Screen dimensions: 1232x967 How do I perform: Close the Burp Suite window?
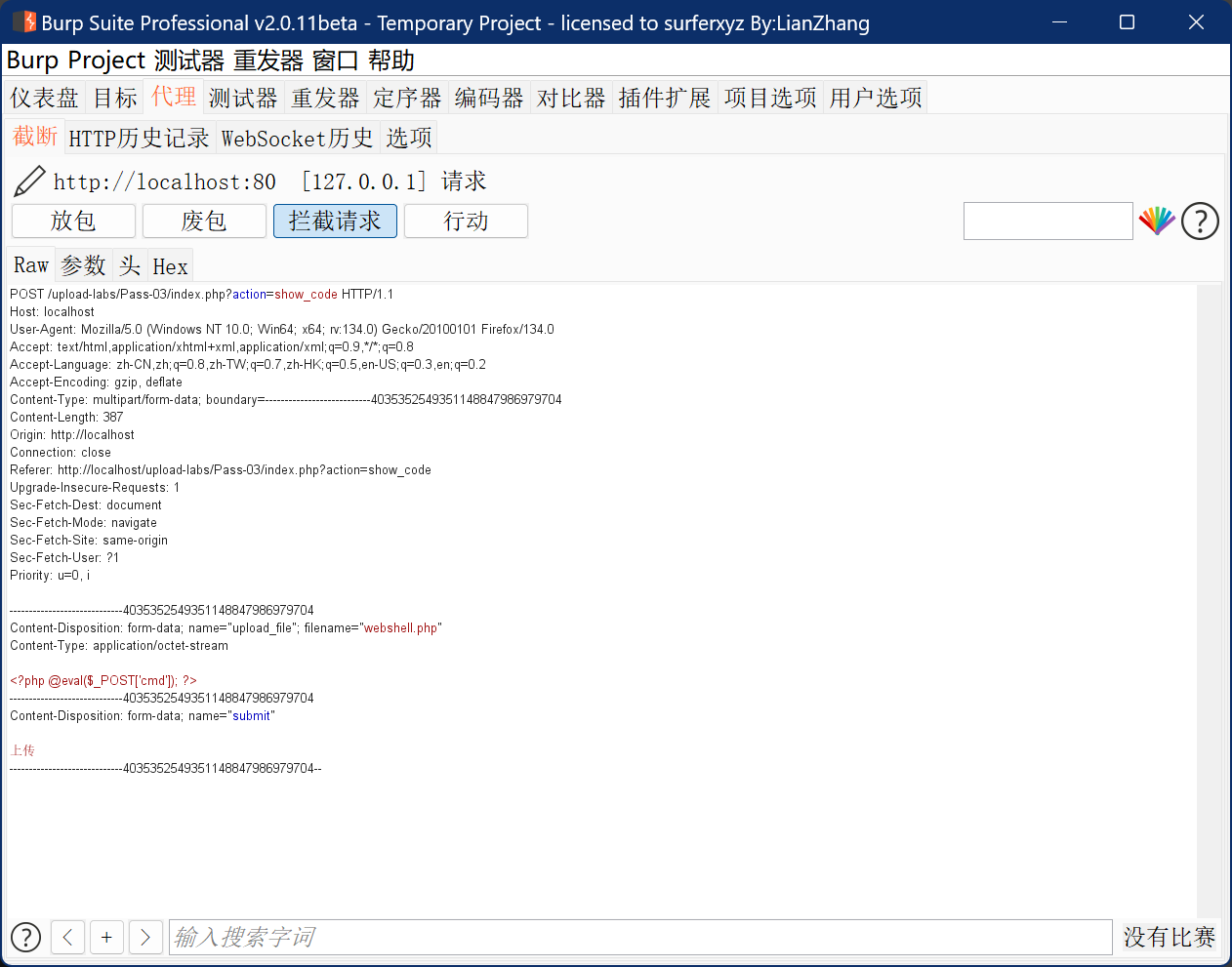pos(1196,21)
